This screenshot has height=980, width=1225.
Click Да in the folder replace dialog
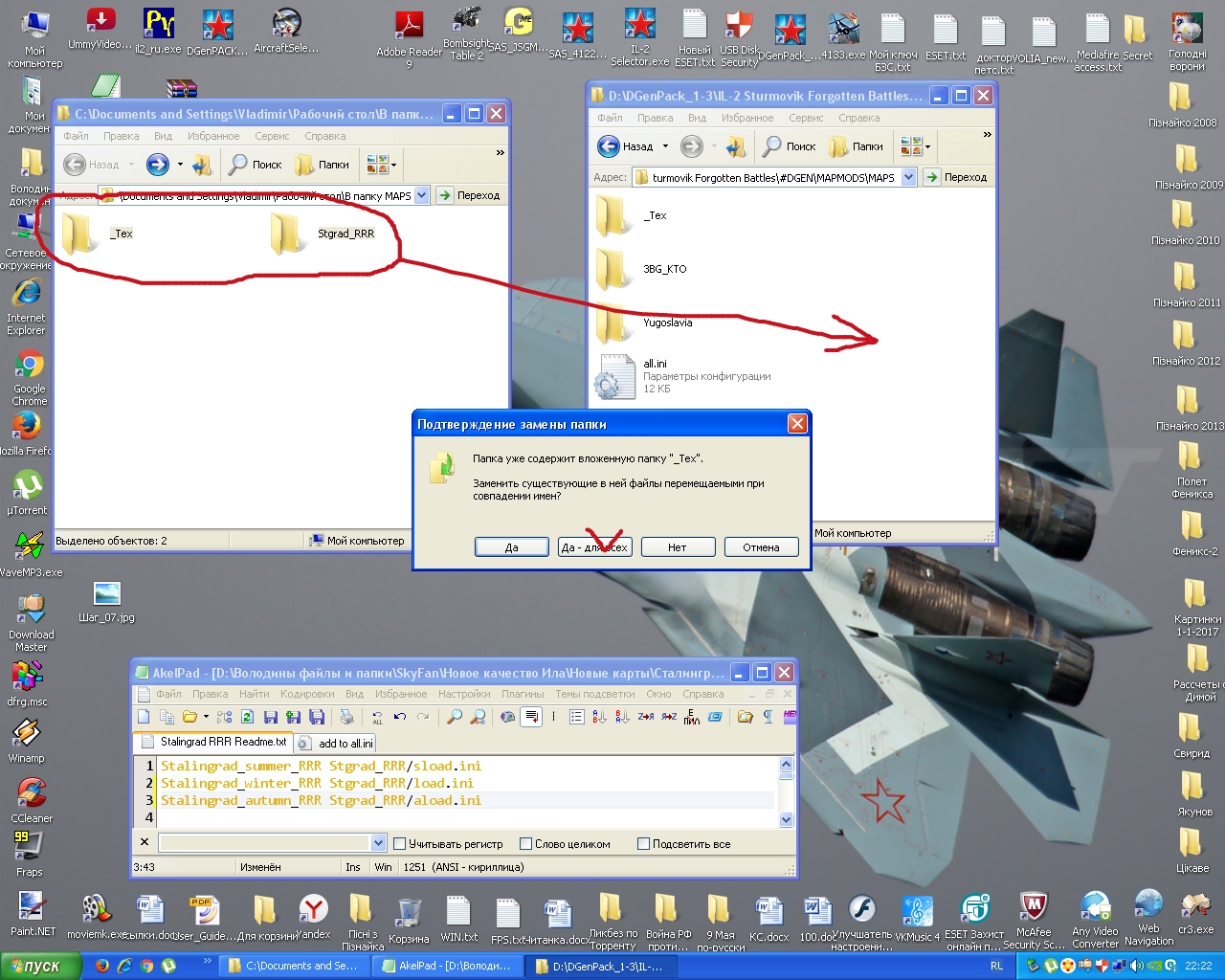coord(512,547)
